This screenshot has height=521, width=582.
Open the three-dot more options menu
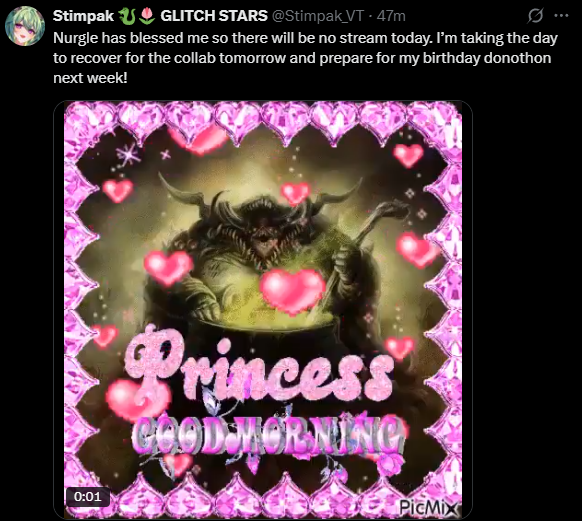pyautogui.click(x=561, y=16)
